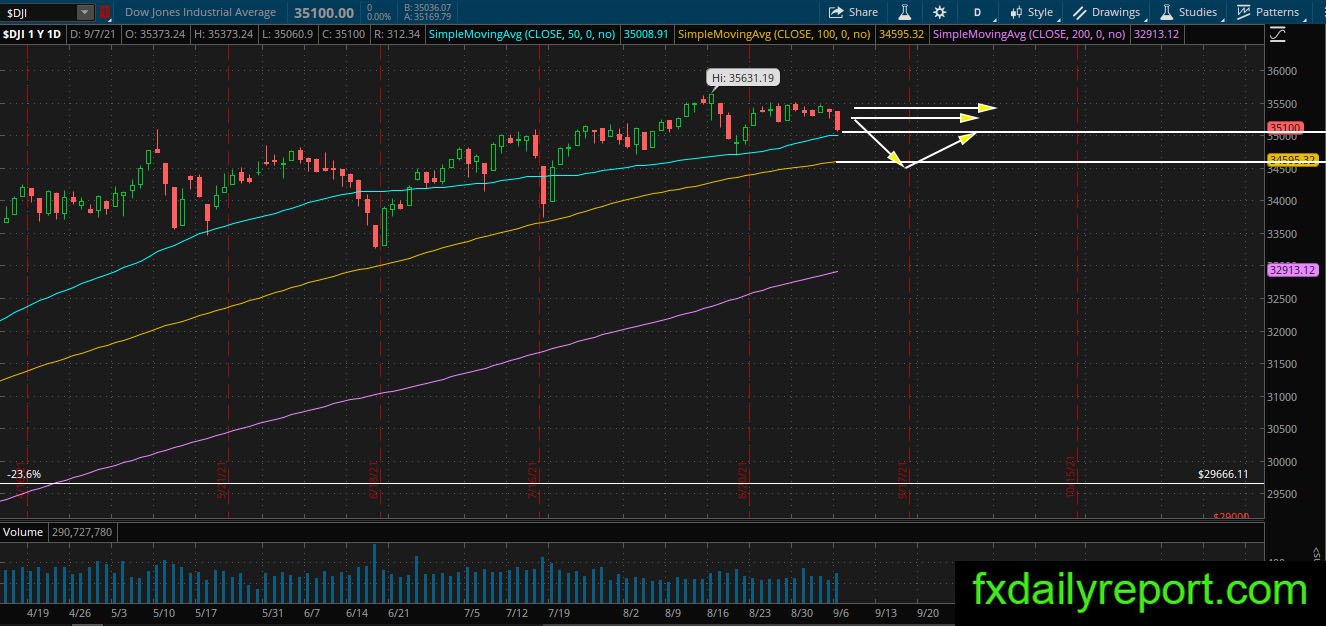Click the red icon beside the symbol box
This screenshot has height=626, width=1326.
pyautogui.click(x=104, y=13)
